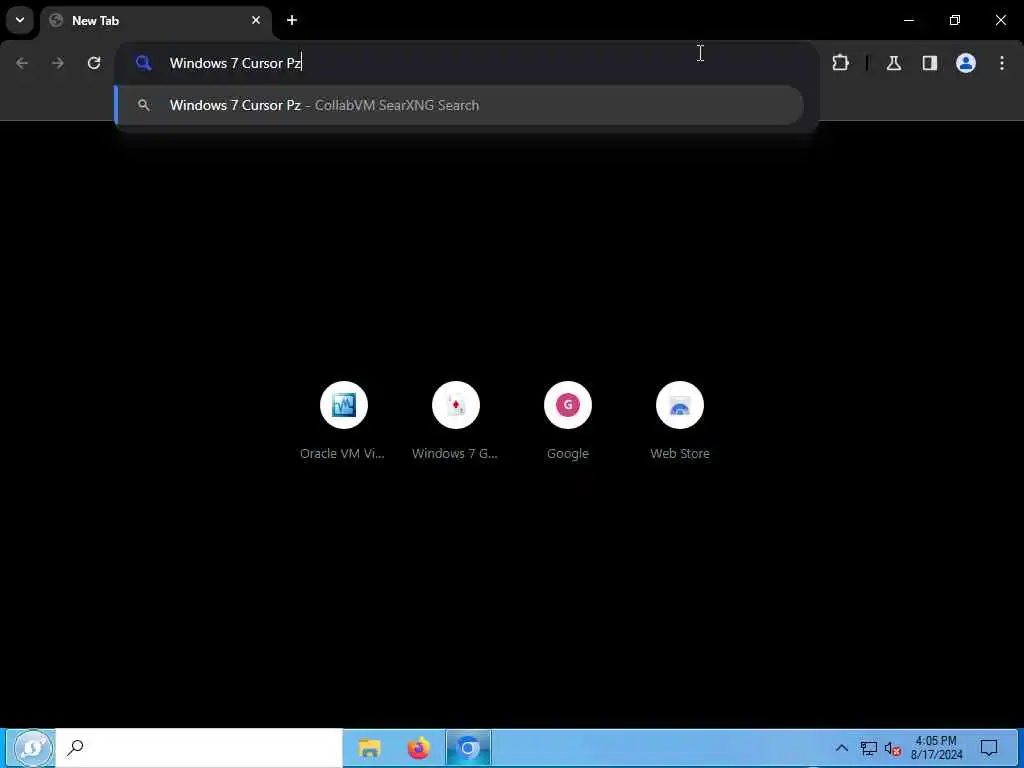Viewport: 1024px width, 768px height.
Task: Close the New Tab tab
Action: (256, 20)
